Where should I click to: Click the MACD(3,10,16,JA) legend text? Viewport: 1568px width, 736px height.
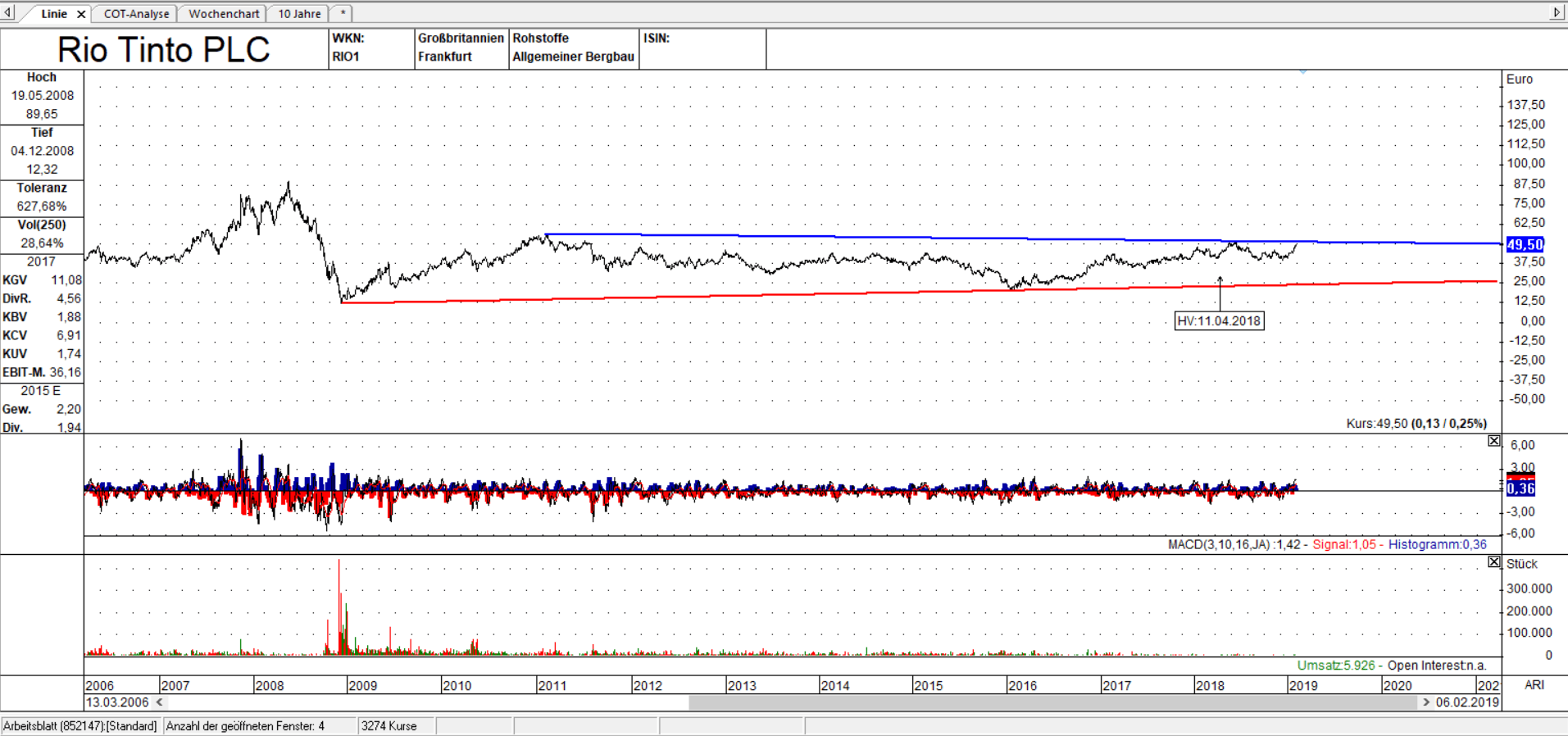[1234, 544]
